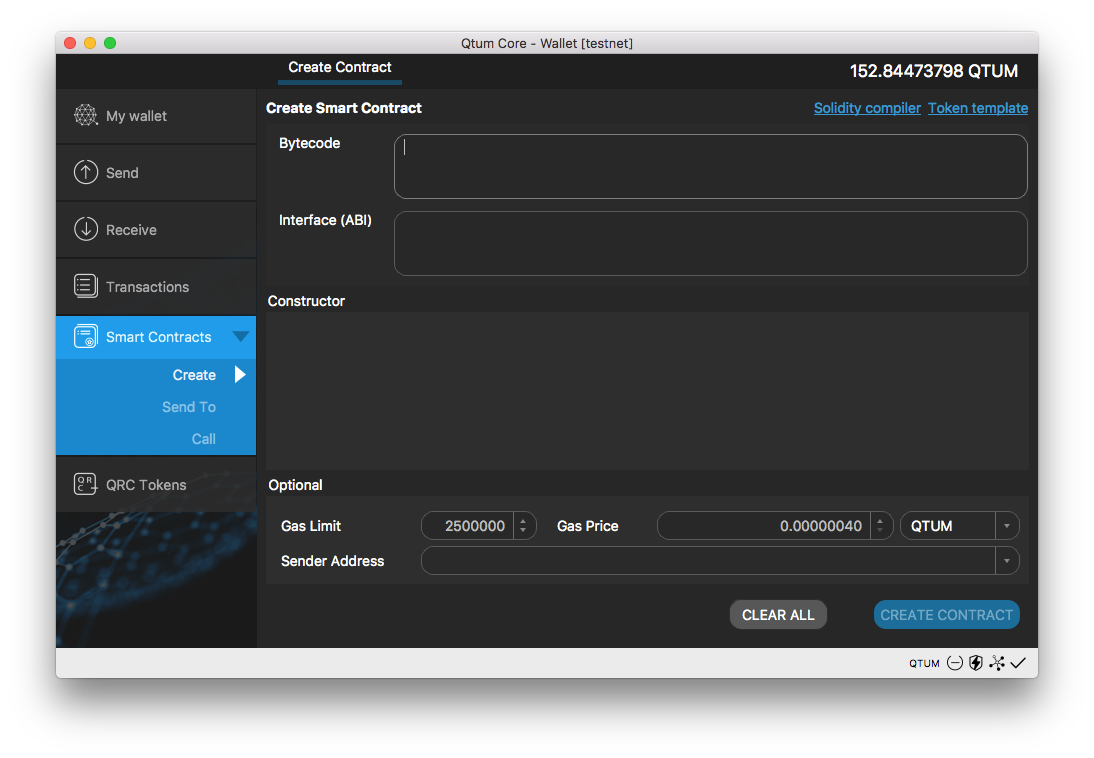Click the CLEAR ALL button

click(x=778, y=615)
